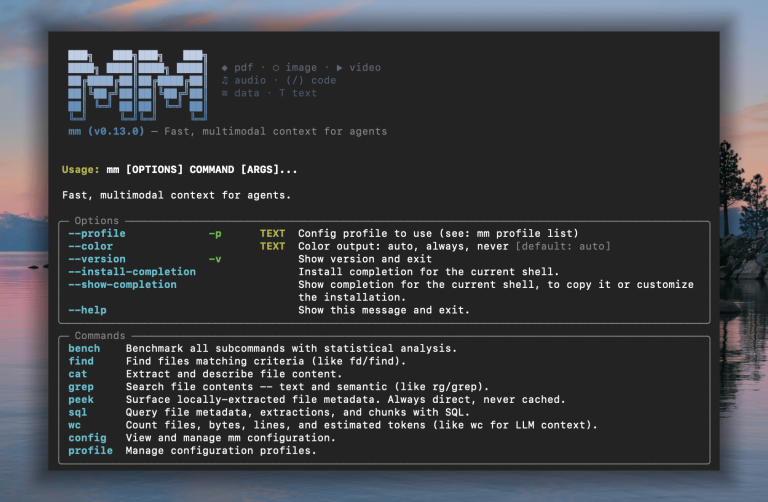Click the 'find' command
The image size is (768, 502).
pos(81,361)
